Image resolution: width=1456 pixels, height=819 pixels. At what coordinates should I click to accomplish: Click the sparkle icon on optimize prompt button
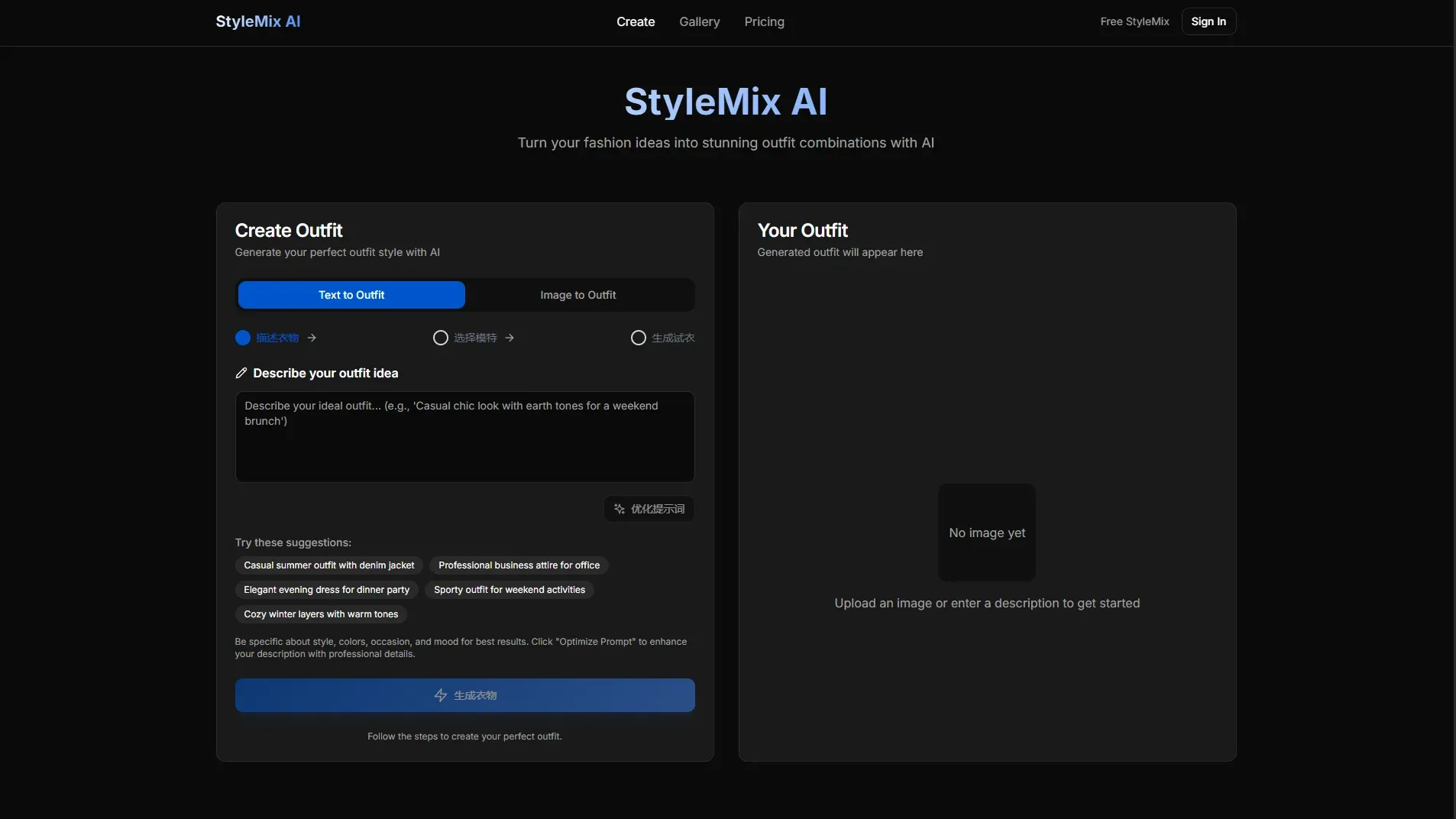(x=620, y=509)
